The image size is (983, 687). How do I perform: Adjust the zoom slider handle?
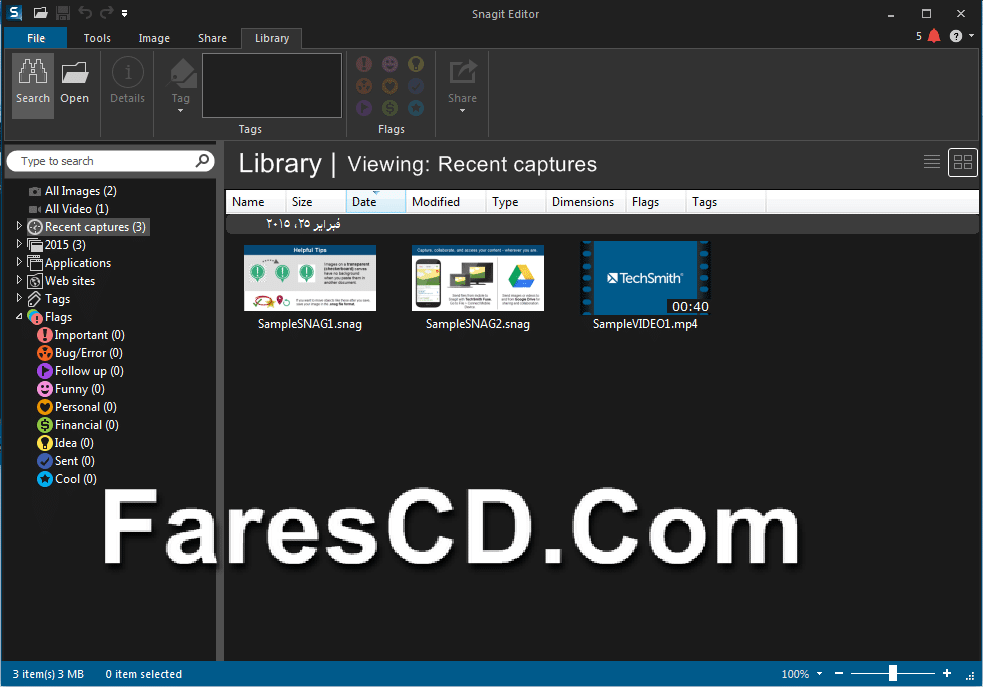tap(893, 673)
